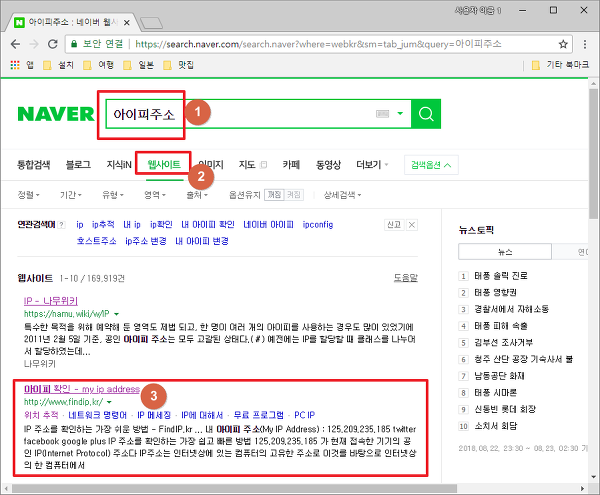Select the 뉴스 tab in 뉴스토픽
Viewport: 600px width, 495px height.
point(505,252)
